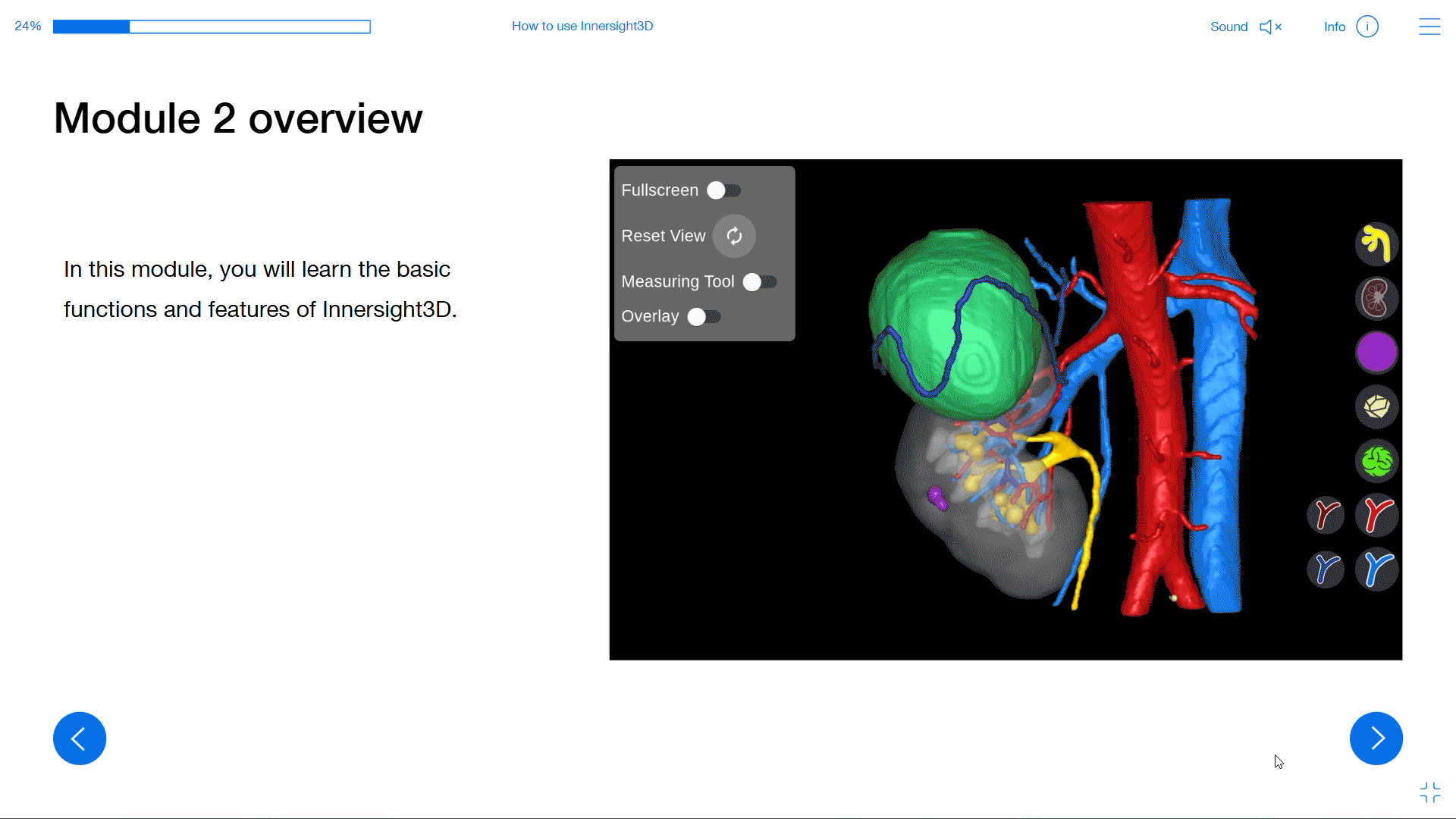The image size is (1456, 819).
Task: Toggle the purple sphere structure icon
Action: 1376,353
